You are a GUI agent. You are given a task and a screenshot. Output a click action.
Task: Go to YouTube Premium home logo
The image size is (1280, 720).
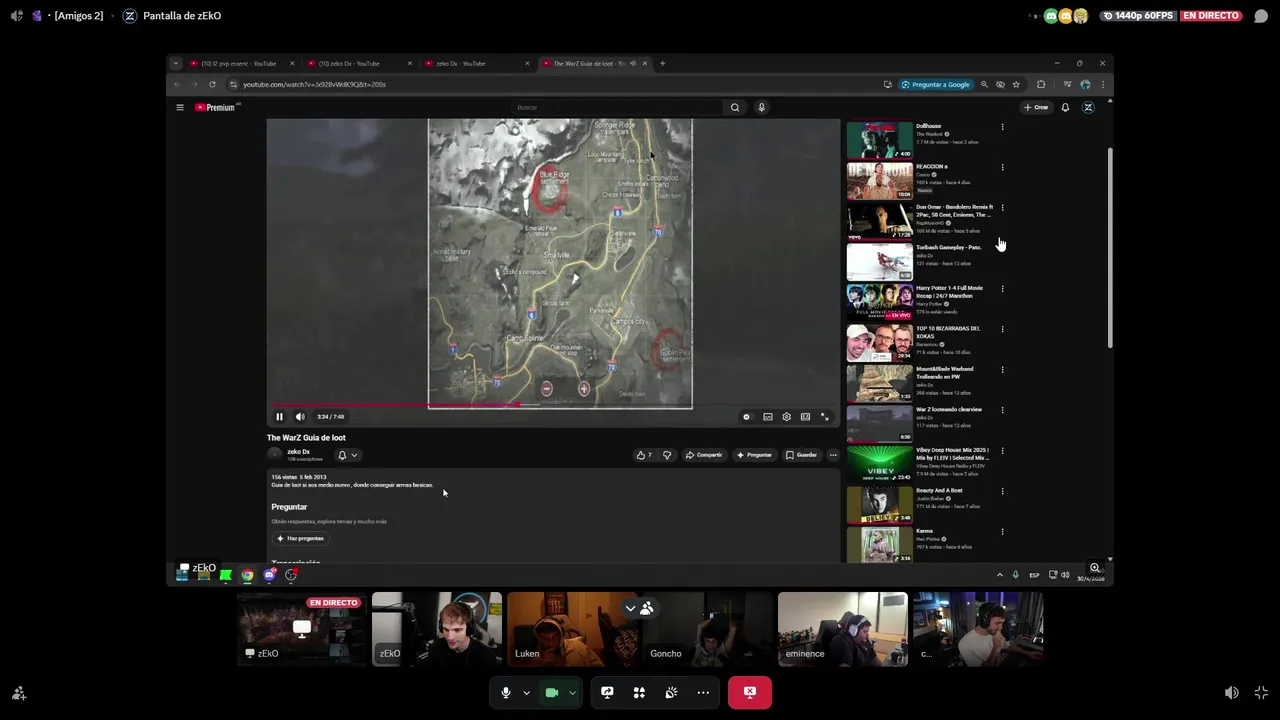coord(215,107)
